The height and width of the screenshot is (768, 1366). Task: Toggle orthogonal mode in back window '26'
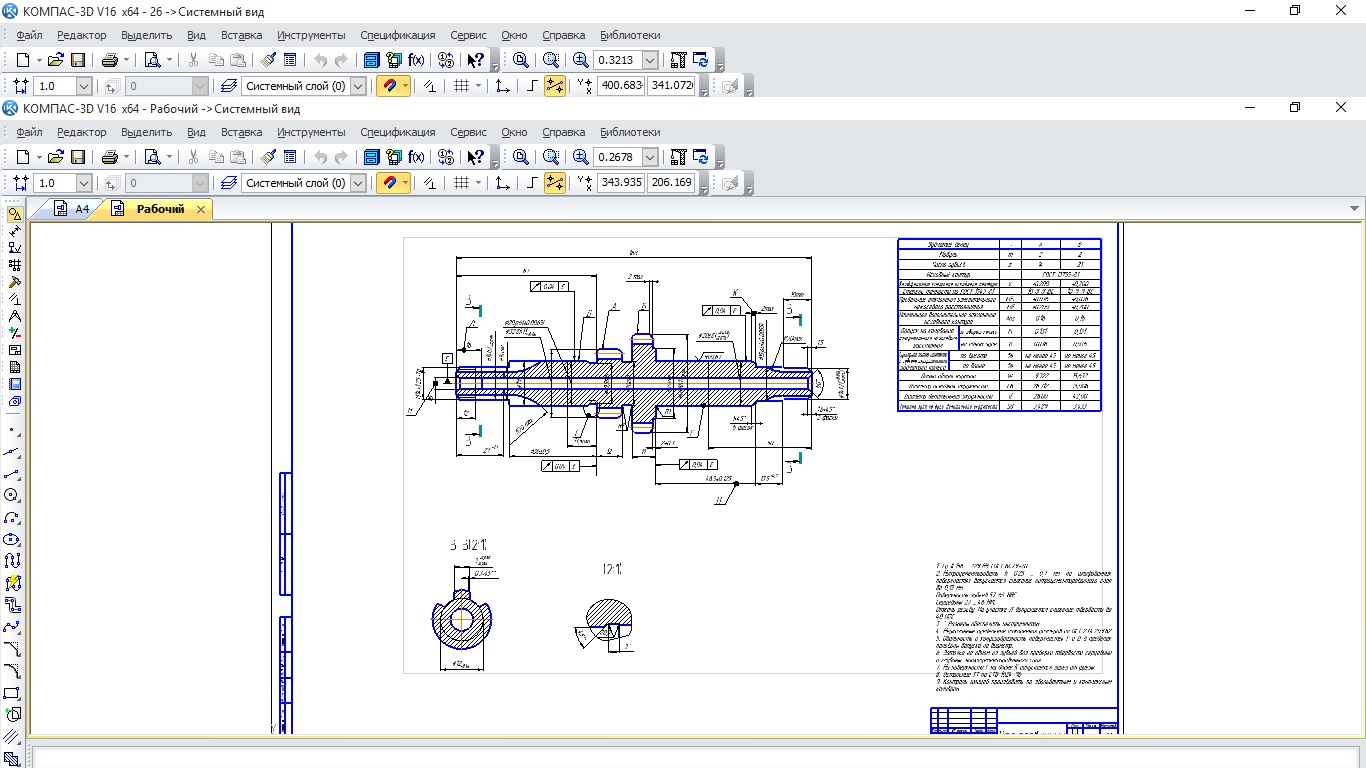coord(533,86)
